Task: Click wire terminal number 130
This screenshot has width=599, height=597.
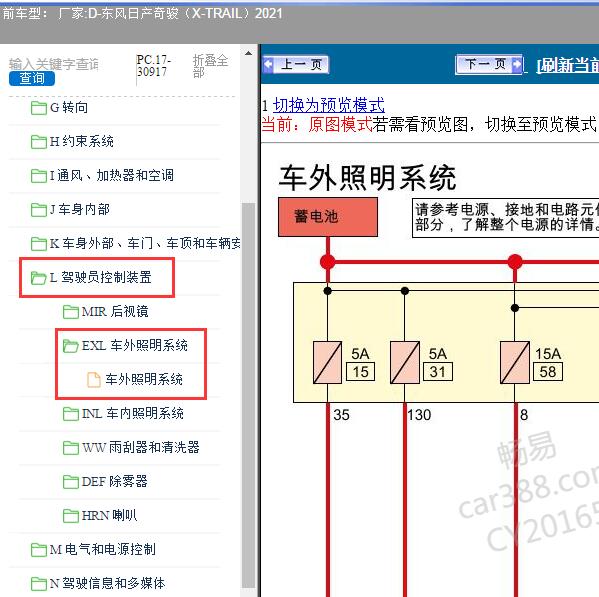Action: 419,415
